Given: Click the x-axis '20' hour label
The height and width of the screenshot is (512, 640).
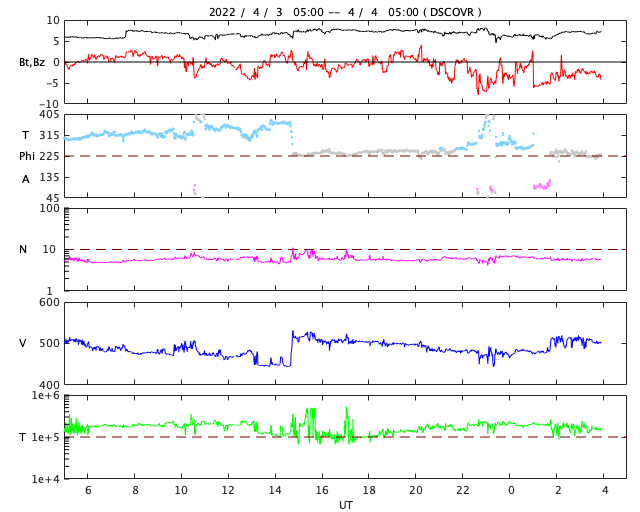Looking at the screenshot, I should tap(416, 490).
